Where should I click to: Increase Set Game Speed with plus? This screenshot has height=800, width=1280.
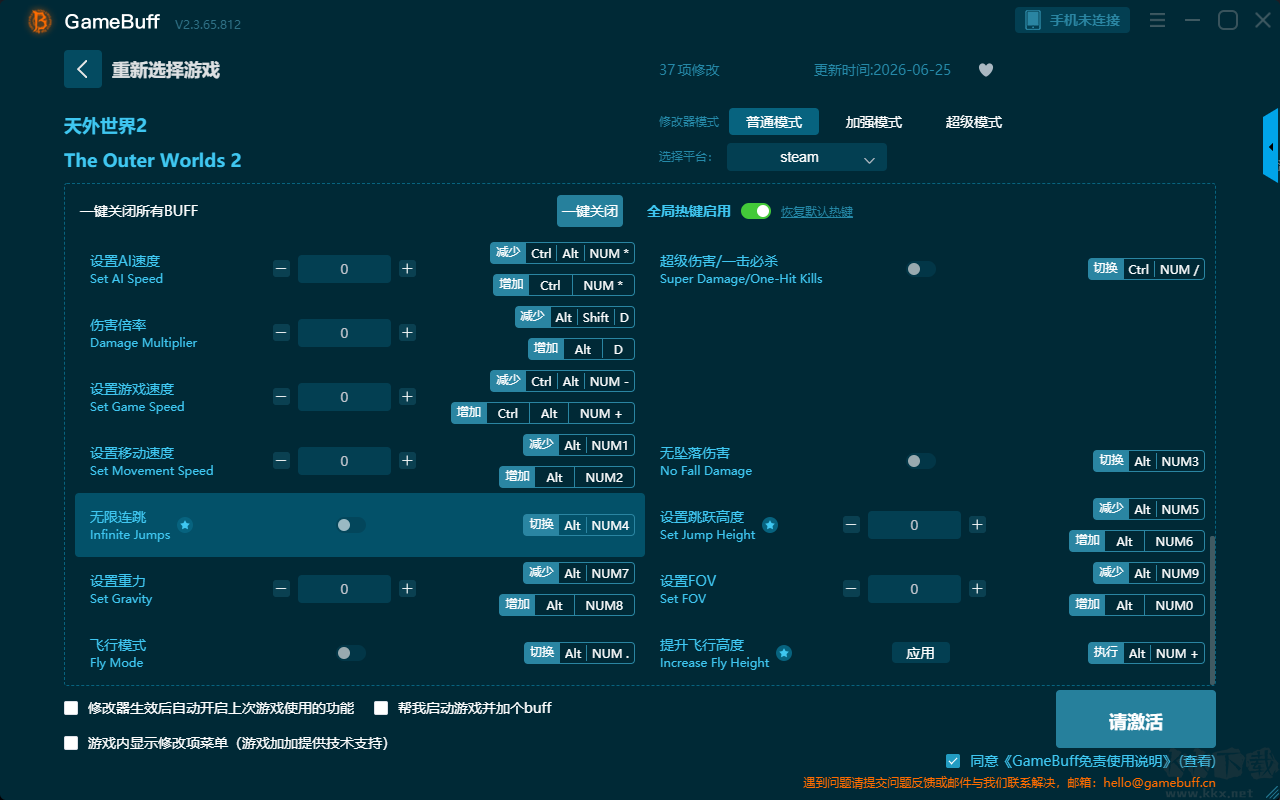pyautogui.click(x=407, y=397)
